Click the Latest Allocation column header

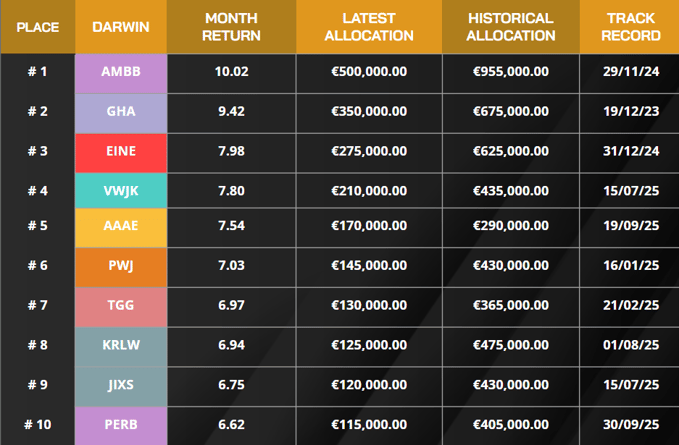[369, 27]
